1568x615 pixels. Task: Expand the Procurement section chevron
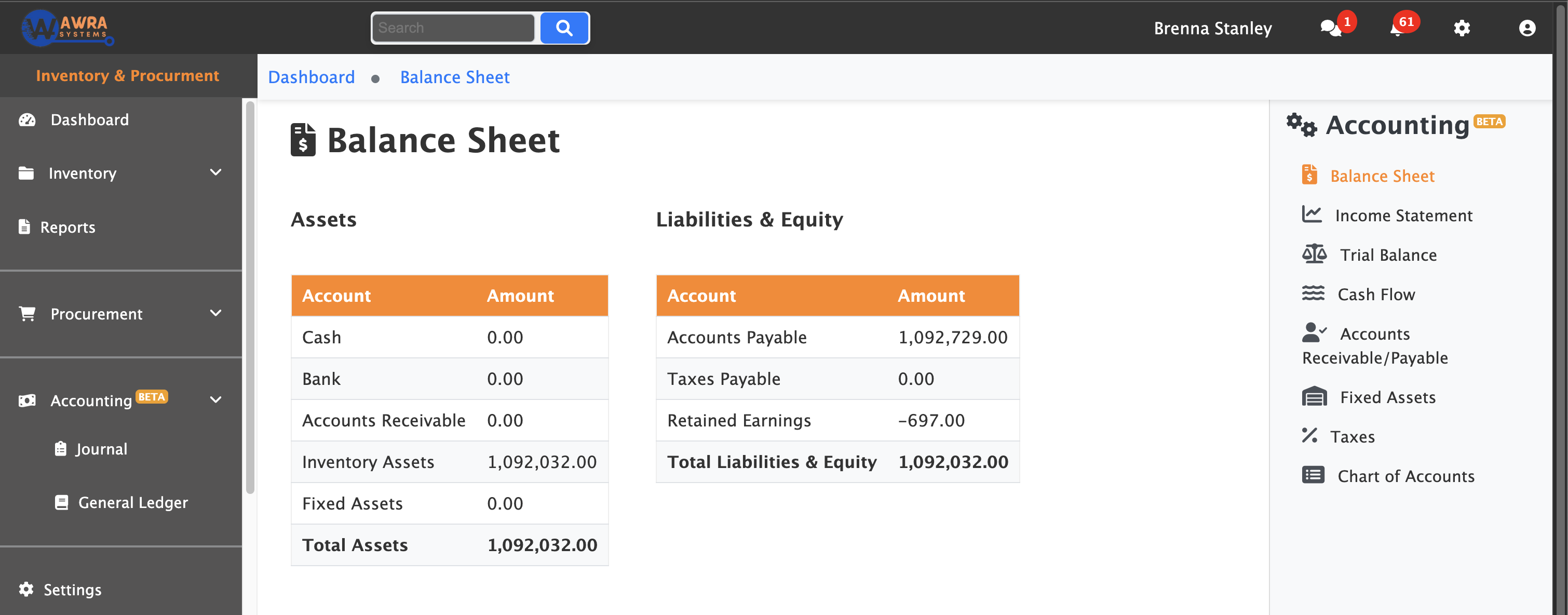[x=216, y=314]
